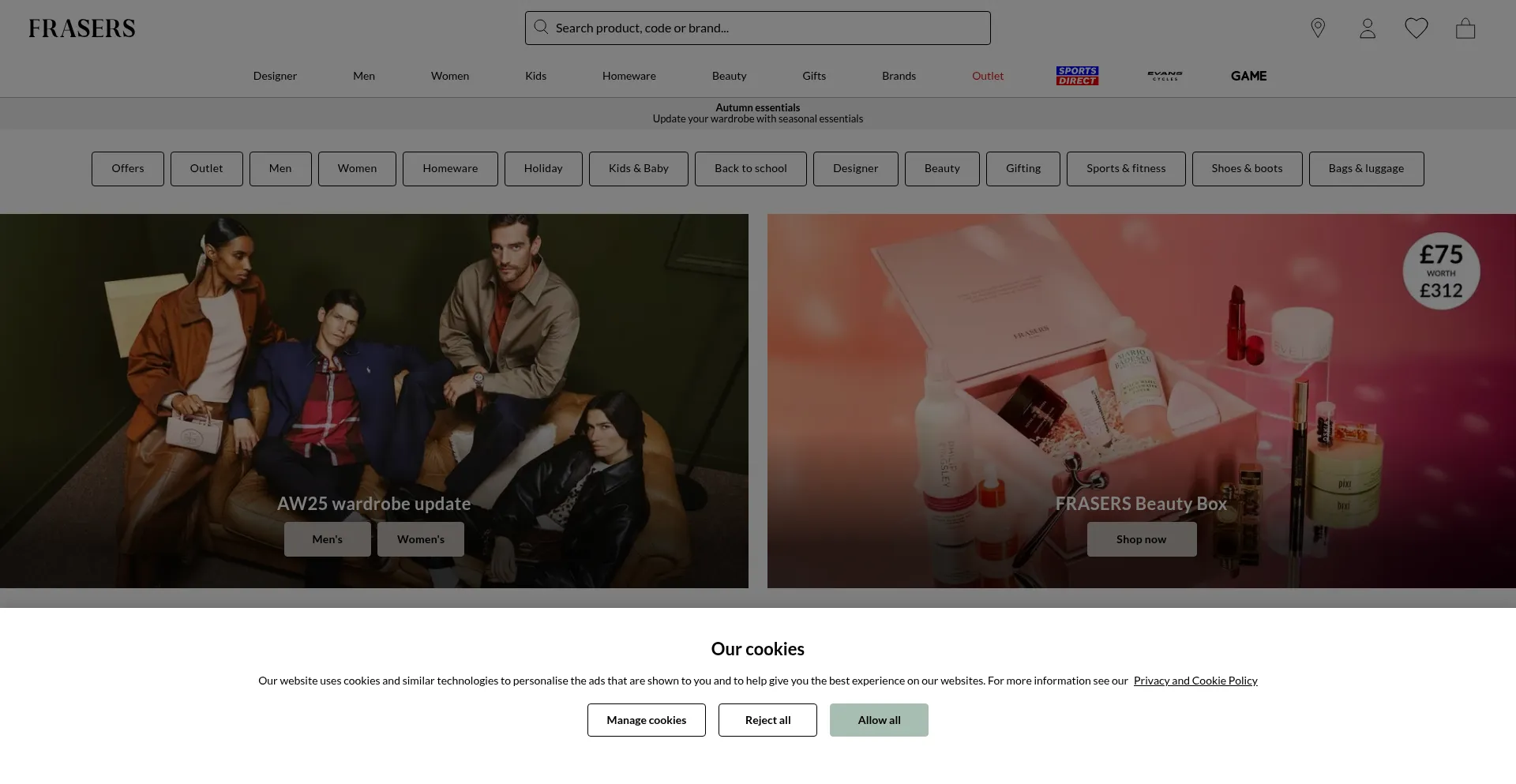Visit the Sports Direct logo link
Image resolution: width=1516 pixels, height=784 pixels.
1077,76
